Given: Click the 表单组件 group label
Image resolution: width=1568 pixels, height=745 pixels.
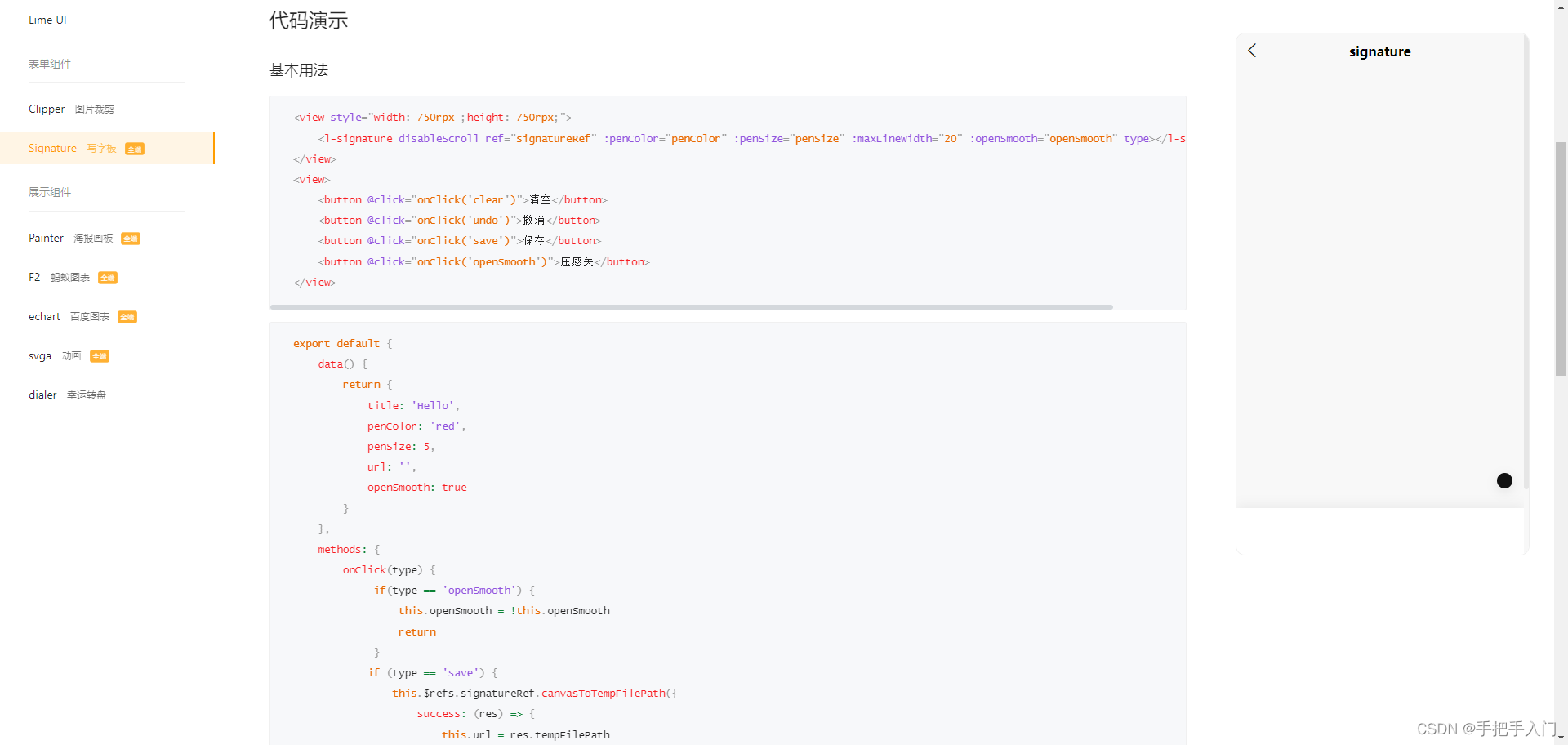Looking at the screenshot, I should 50,64.
